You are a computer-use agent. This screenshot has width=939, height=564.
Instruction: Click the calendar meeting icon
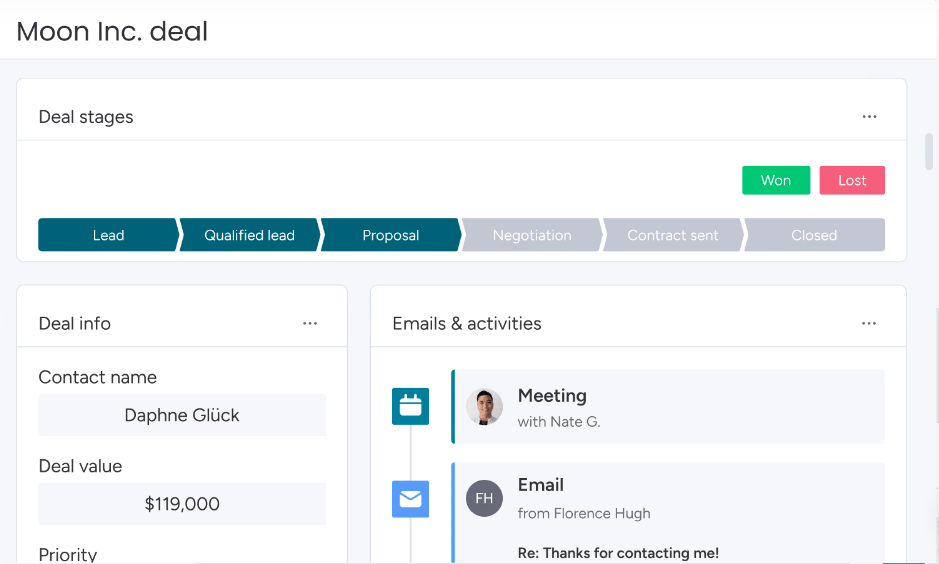pyautogui.click(x=410, y=406)
